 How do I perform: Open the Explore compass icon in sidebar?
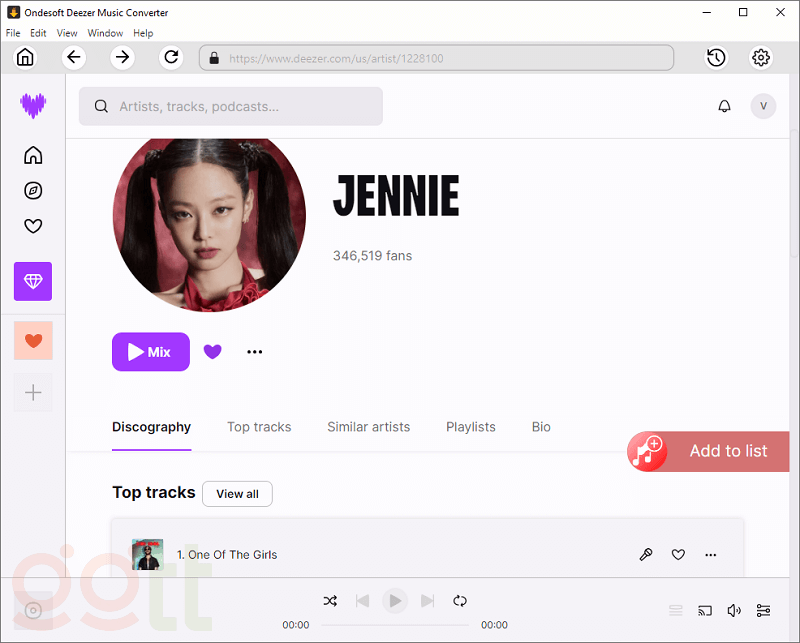33,191
